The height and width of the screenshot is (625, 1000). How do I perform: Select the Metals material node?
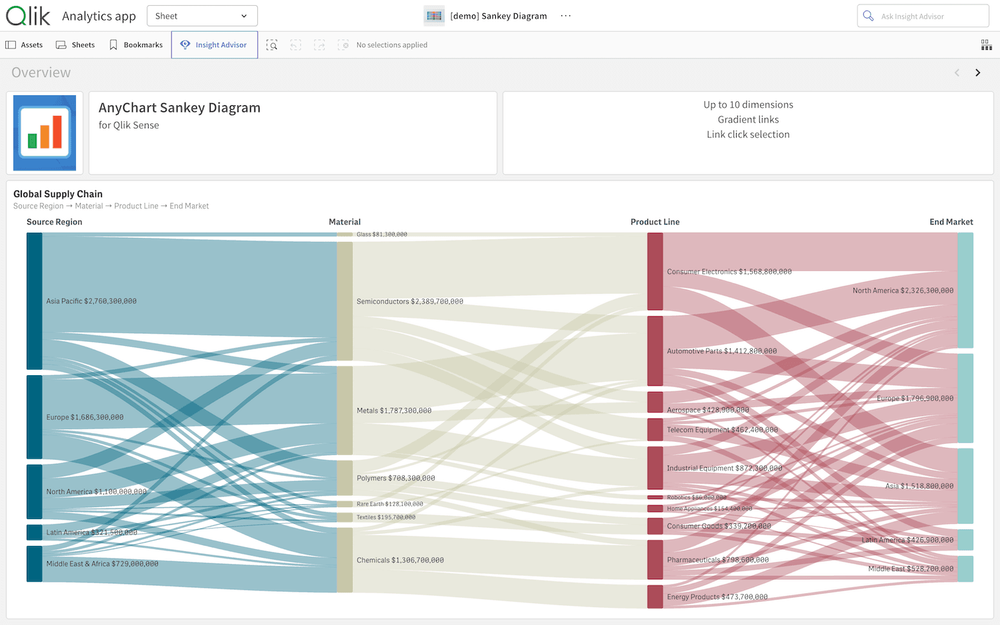point(345,411)
